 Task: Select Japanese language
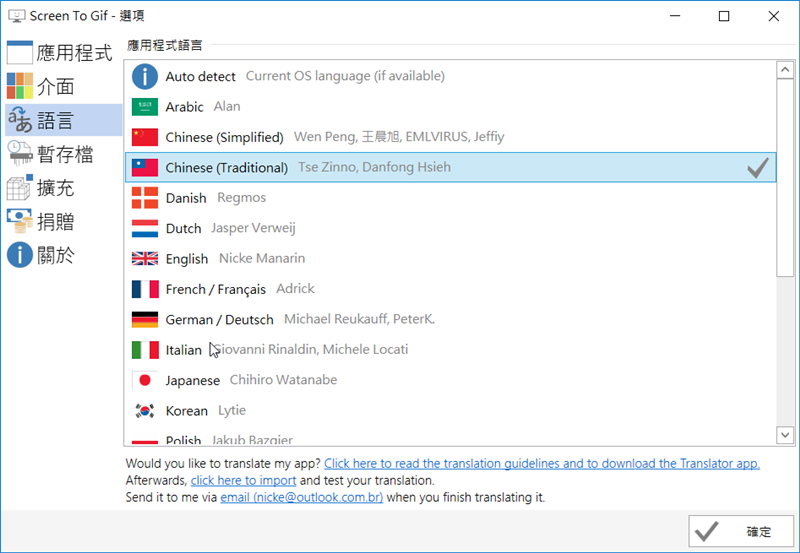coord(451,380)
